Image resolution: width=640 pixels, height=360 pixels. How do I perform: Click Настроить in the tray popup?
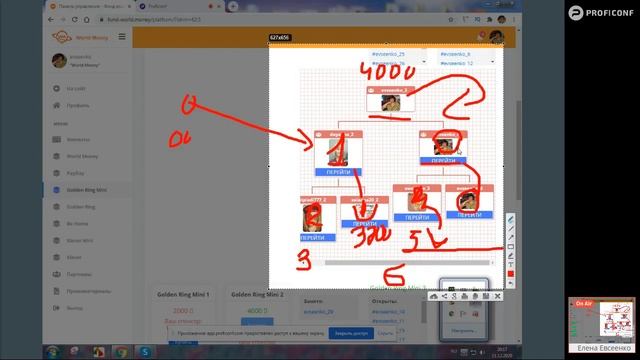[463, 331]
